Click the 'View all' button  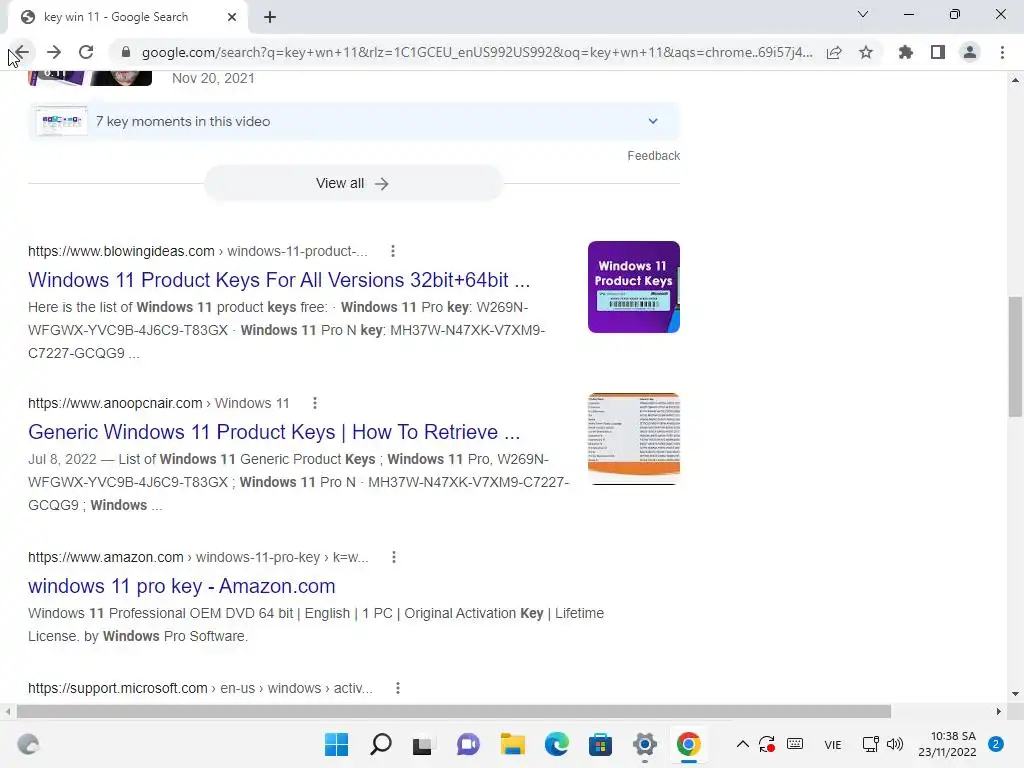[x=353, y=184]
